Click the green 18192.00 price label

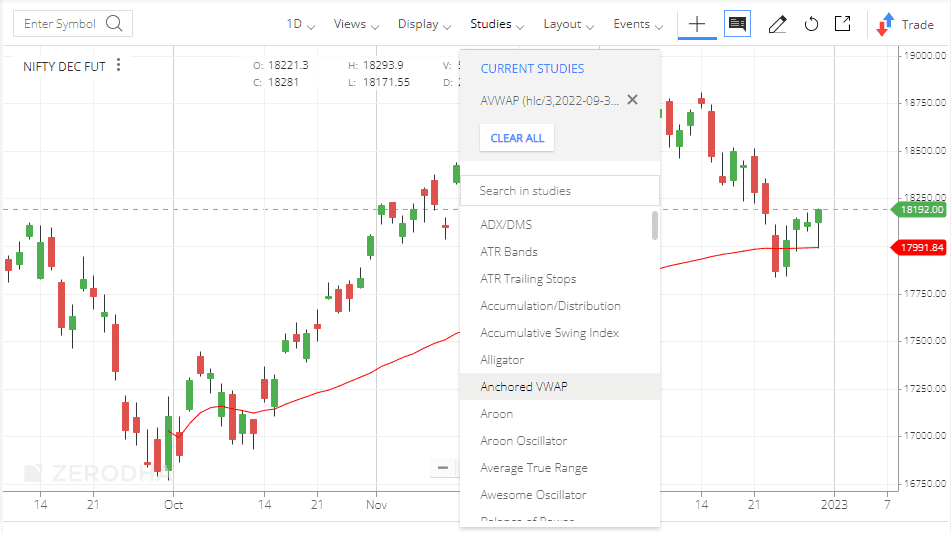919,209
